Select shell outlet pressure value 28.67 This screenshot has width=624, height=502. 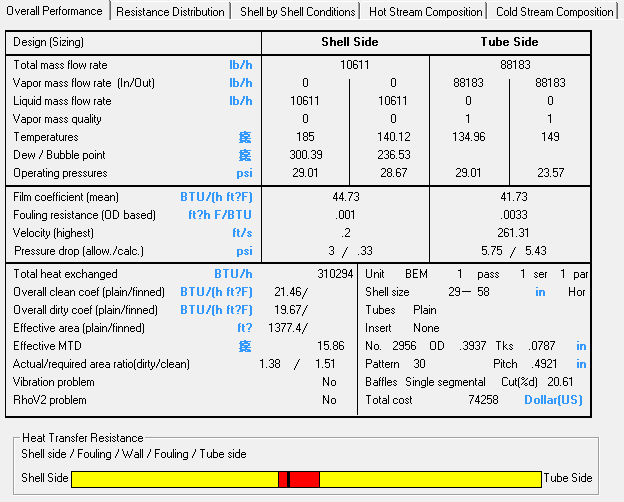tap(394, 173)
